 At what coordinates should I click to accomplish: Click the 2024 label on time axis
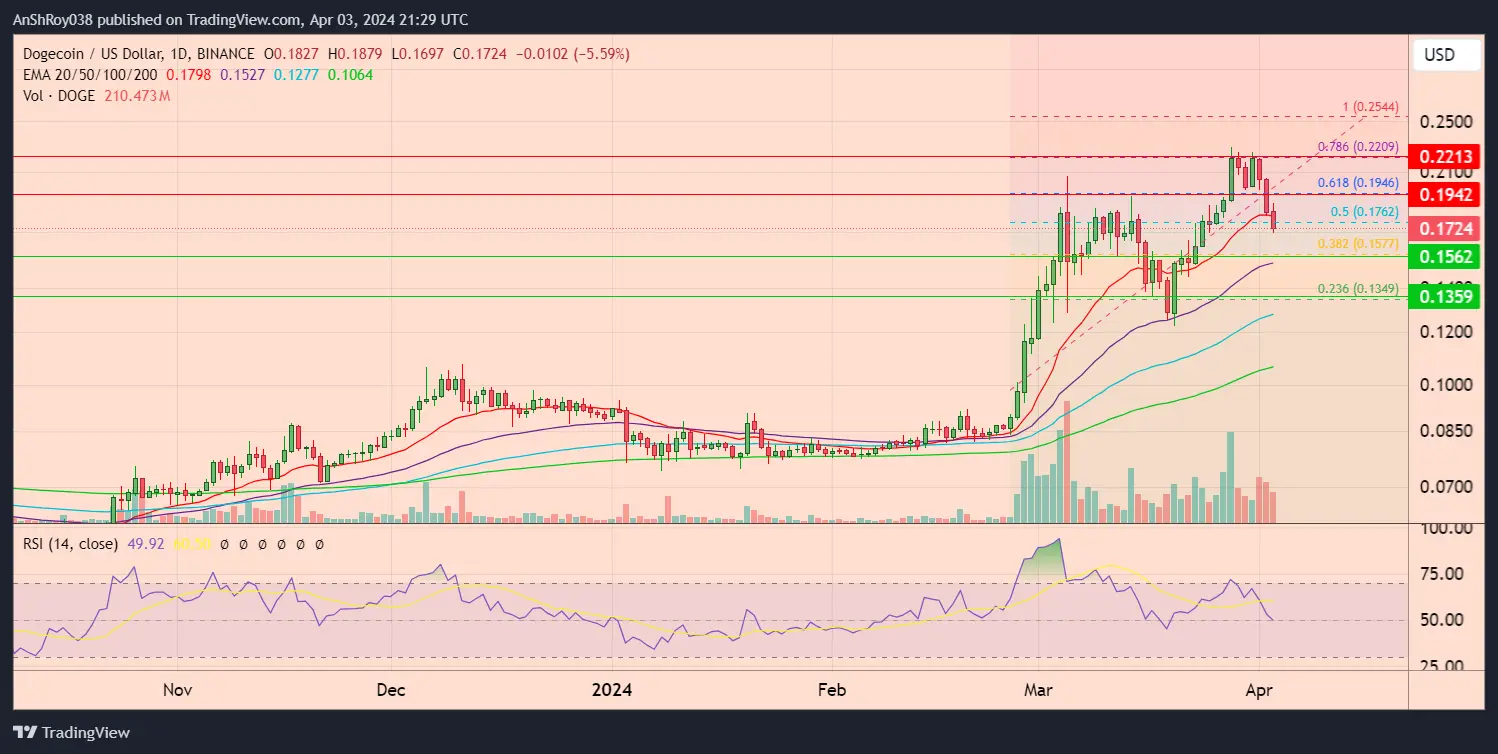tap(611, 690)
